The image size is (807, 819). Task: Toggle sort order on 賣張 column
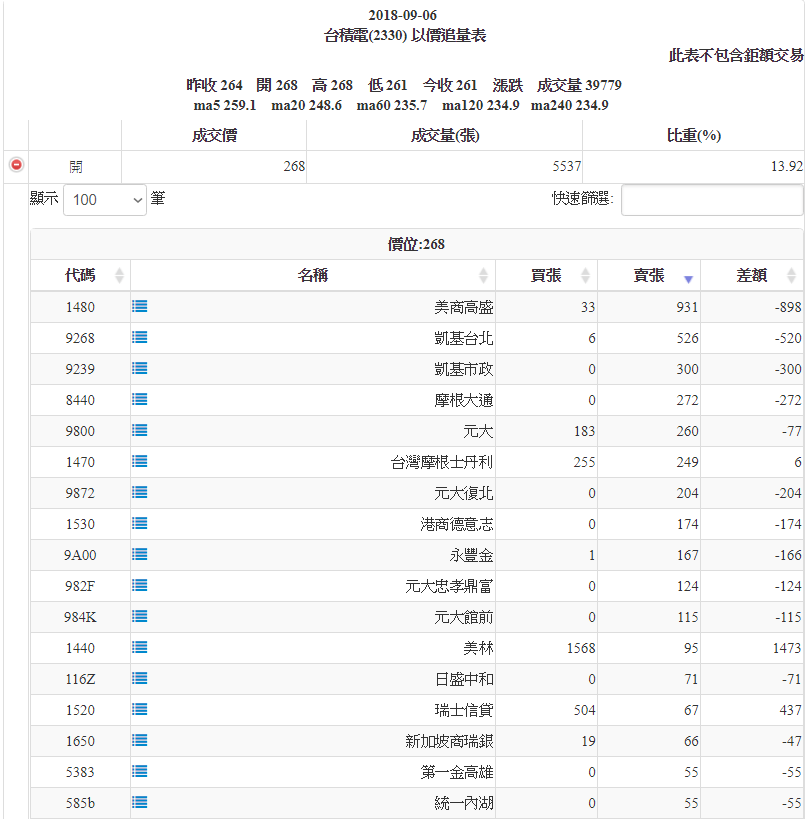point(649,276)
